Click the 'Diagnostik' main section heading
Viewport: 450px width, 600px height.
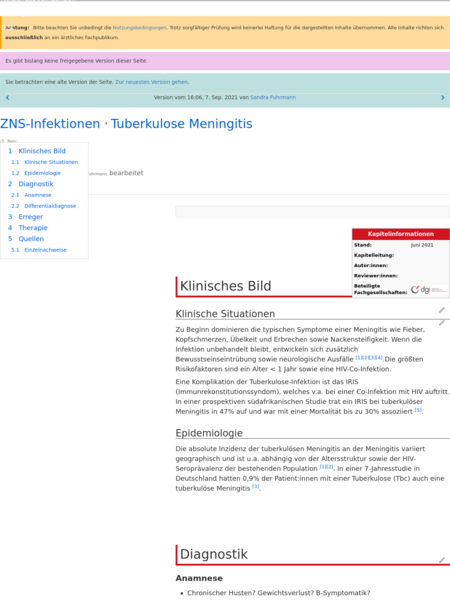coord(214,554)
